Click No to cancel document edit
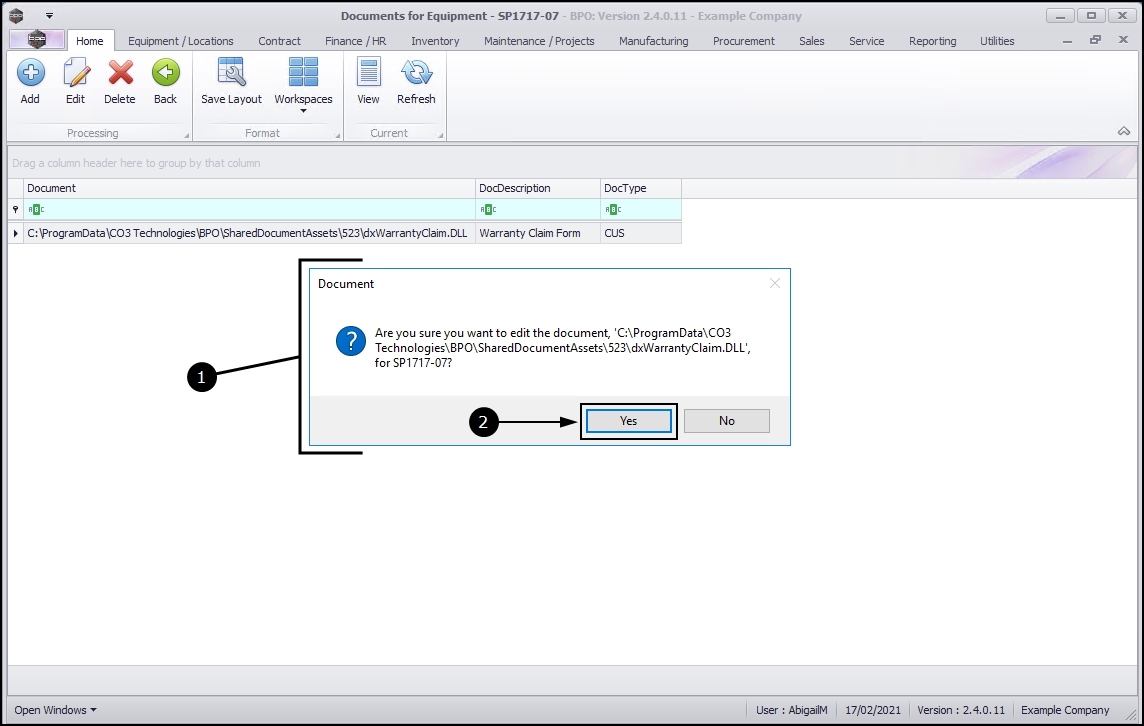The width and height of the screenshot is (1144, 726). (x=727, y=421)
